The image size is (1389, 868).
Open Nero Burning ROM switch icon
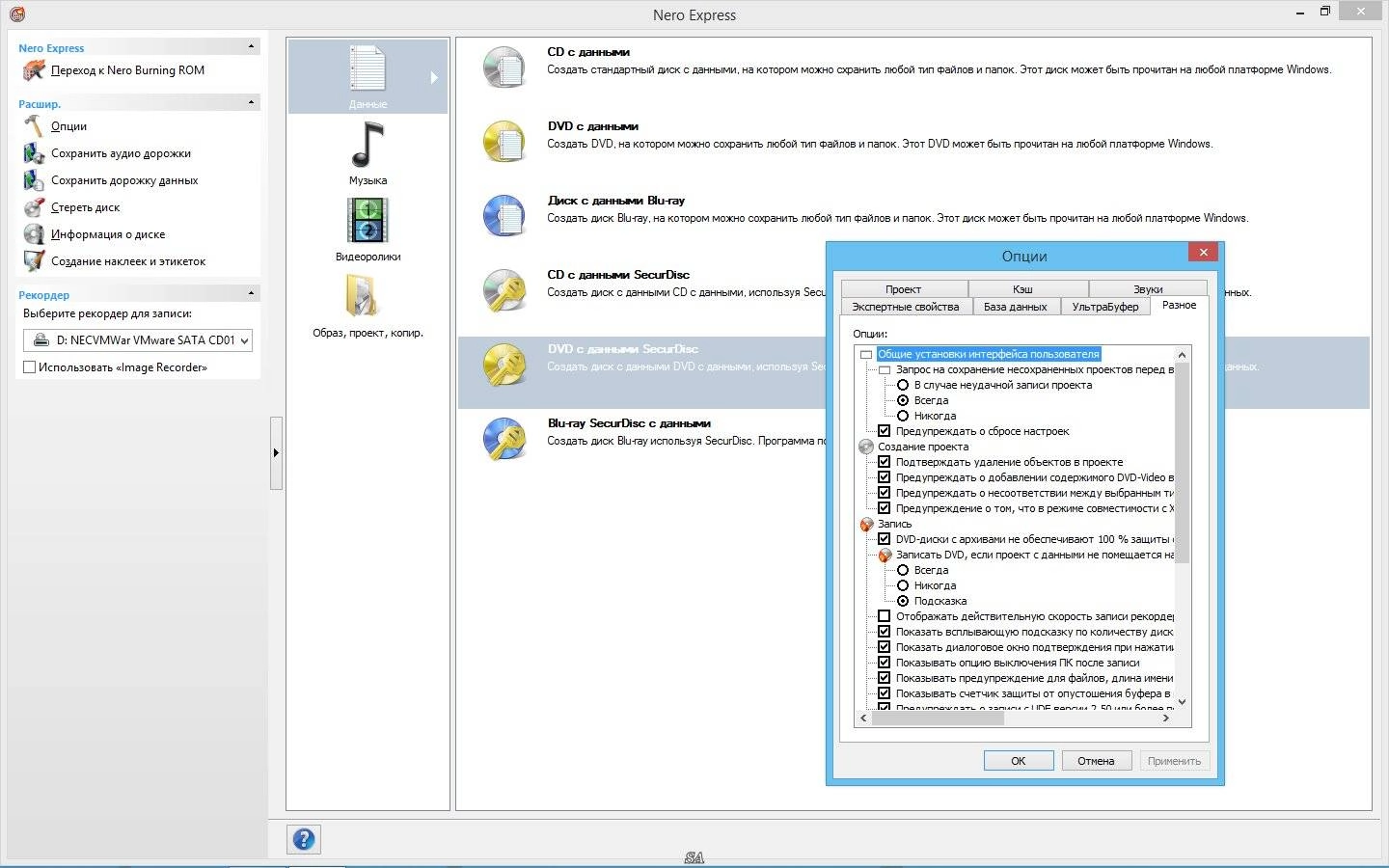pos(34,69)
